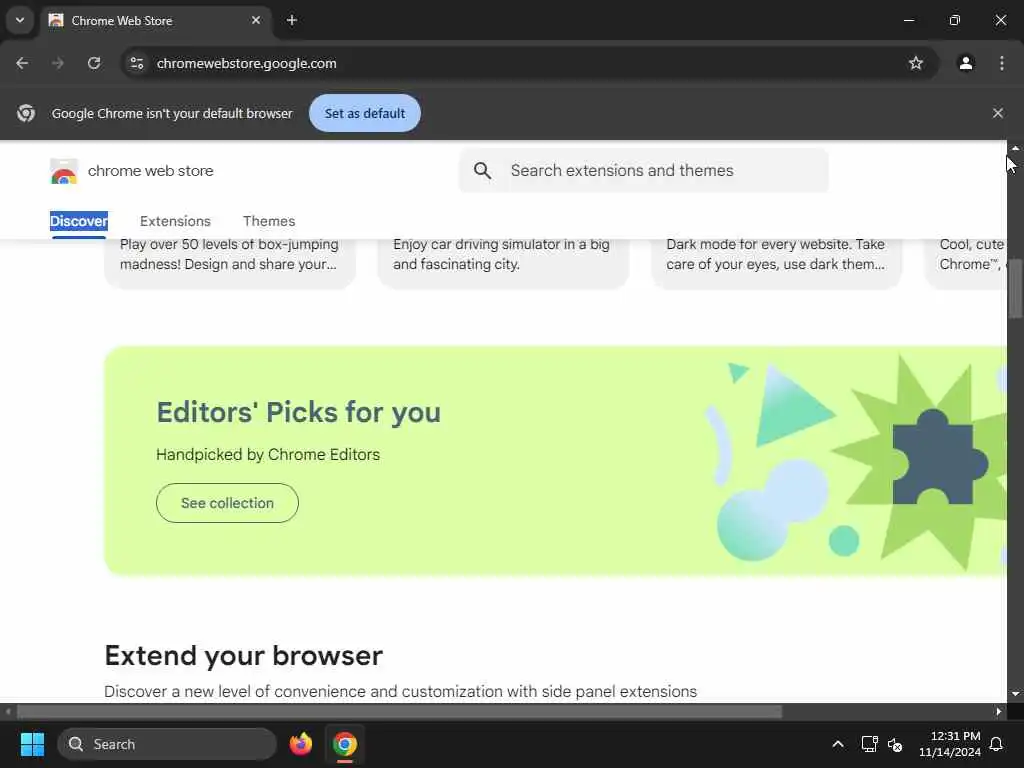Open the car driving simulator card
The height and width of the screenshot is (768, 1024).
(503, 263)
